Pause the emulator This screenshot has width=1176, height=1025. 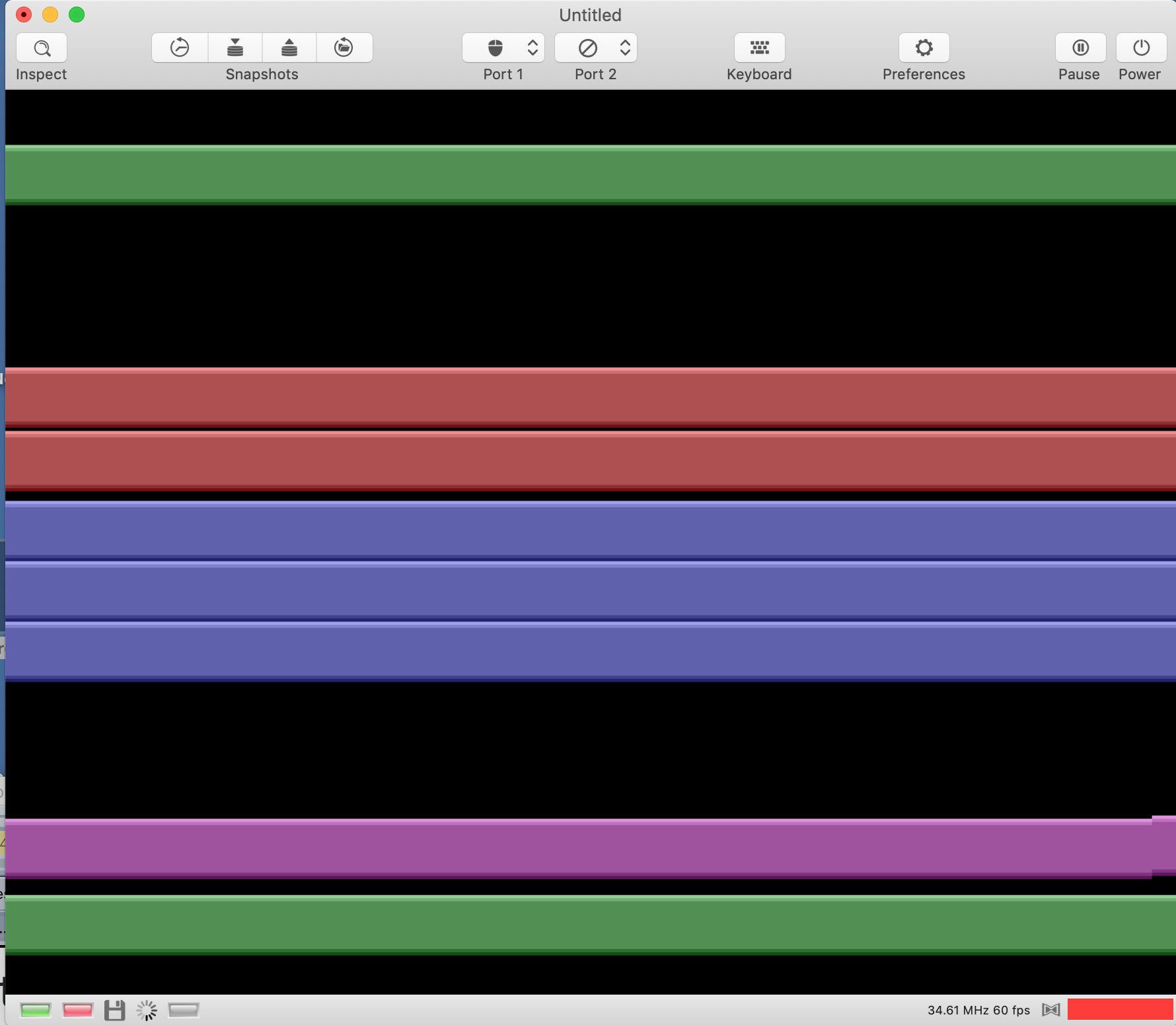pyautogui.click(x=1081, y=48)
